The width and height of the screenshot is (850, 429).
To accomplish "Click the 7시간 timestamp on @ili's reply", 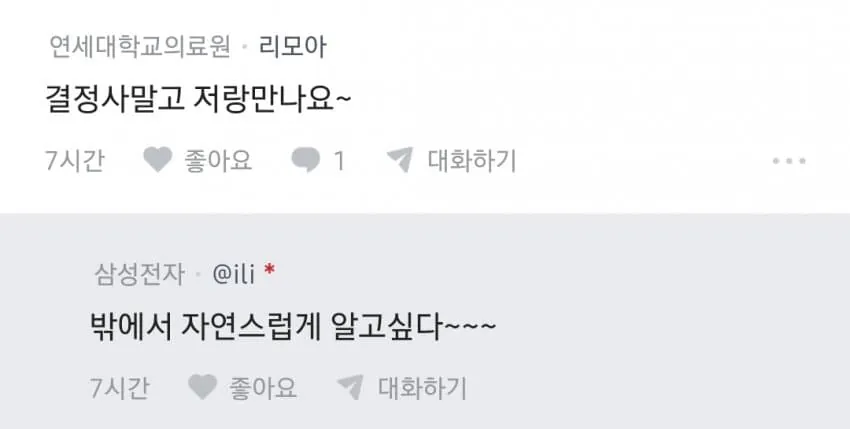I will click(119, 388).
